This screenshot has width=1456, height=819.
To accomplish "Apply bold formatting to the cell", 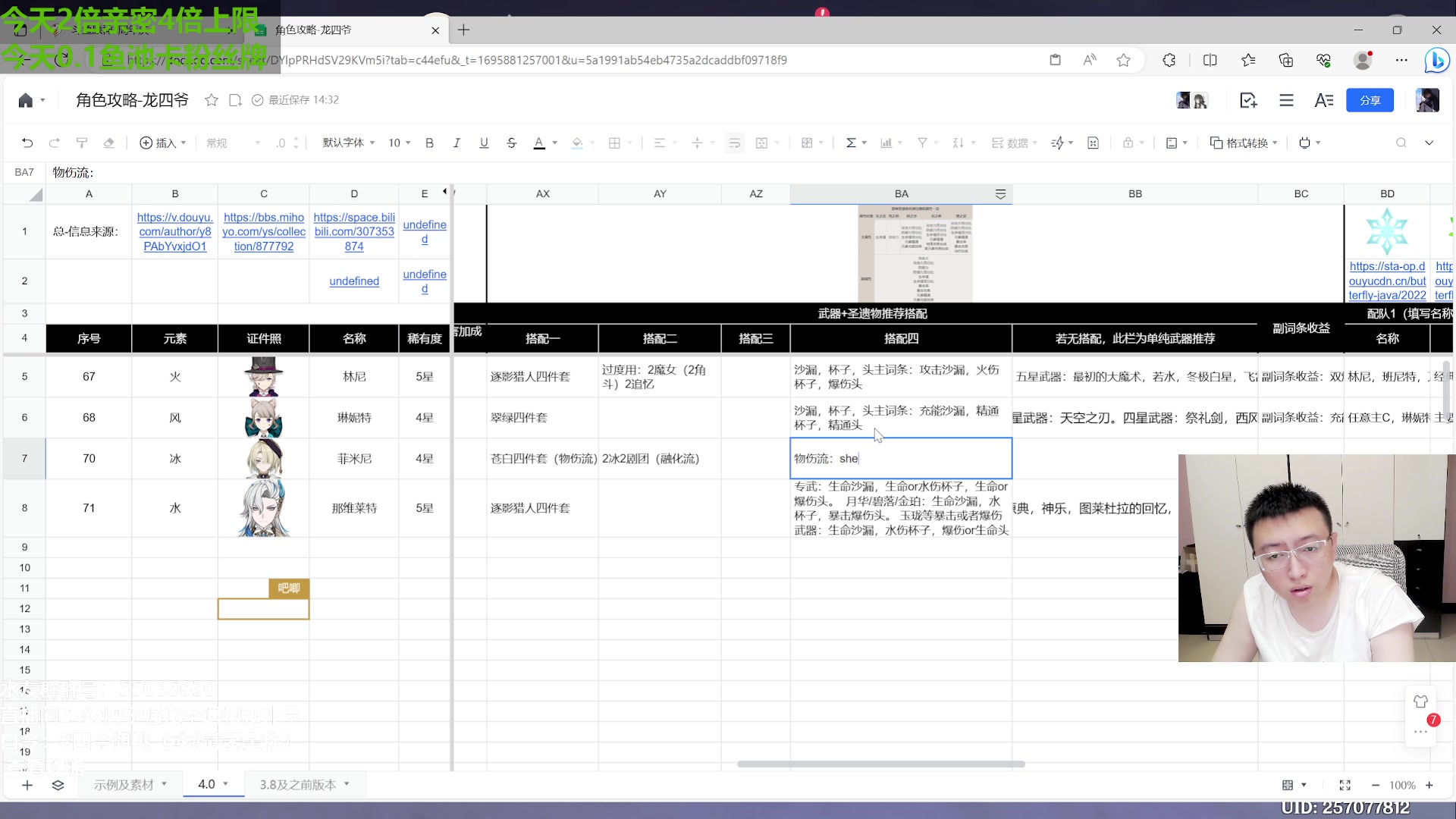I will click(430, 143).
